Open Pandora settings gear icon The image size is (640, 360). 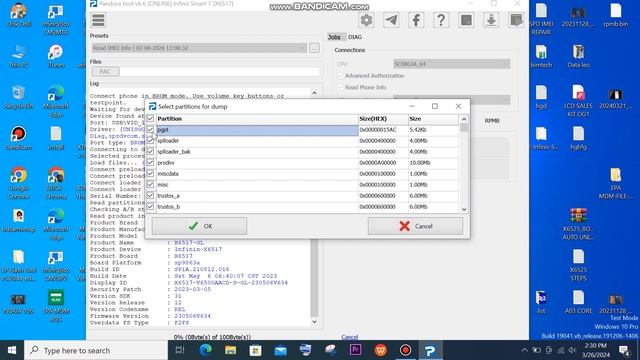click(366, 20)
